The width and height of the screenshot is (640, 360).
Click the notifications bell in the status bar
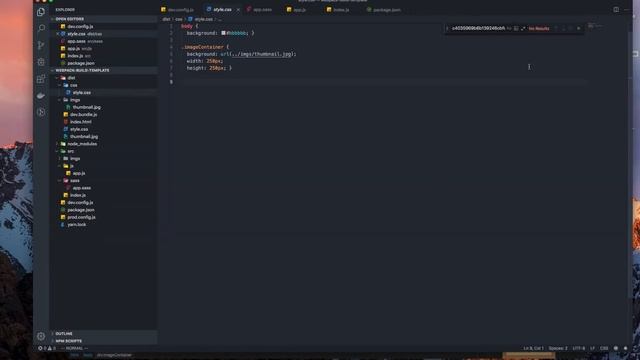625,349
